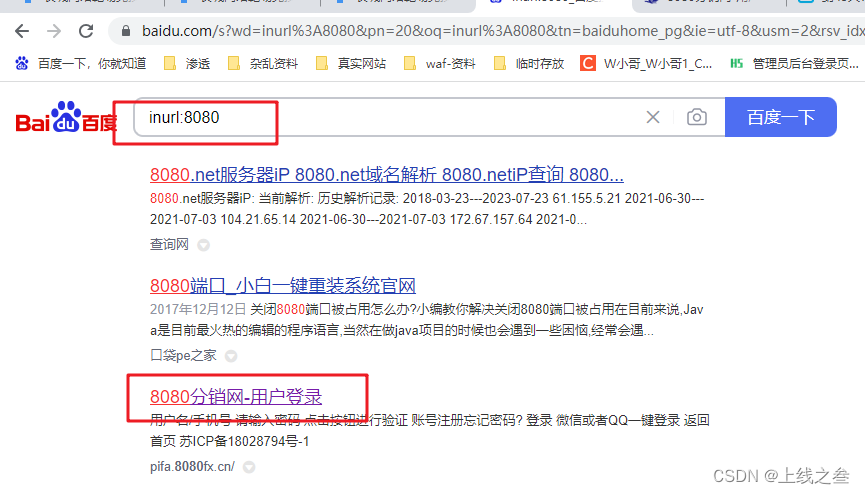Open the 8080端口_小白一键重装系统官网 result
The width and height of the screenshot is (865, 494).
click(283, 285)
